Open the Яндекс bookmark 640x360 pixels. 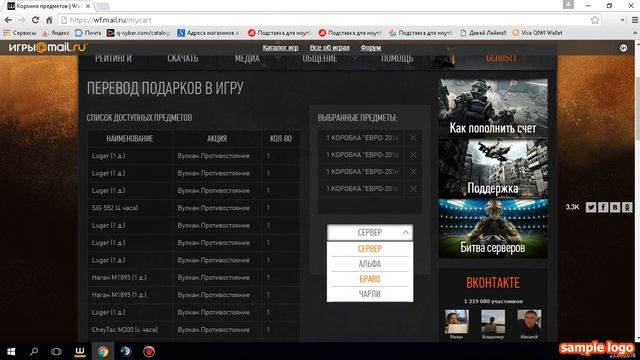[56, 33]
